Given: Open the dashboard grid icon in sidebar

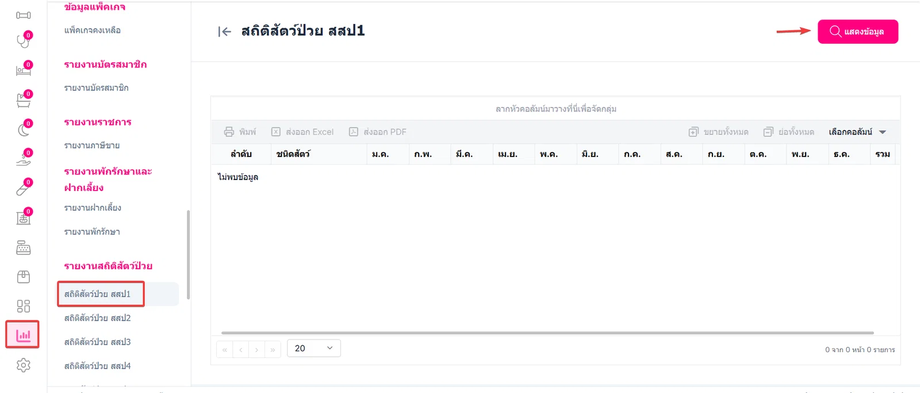Looking at the screenshot, I should [23, 306].
